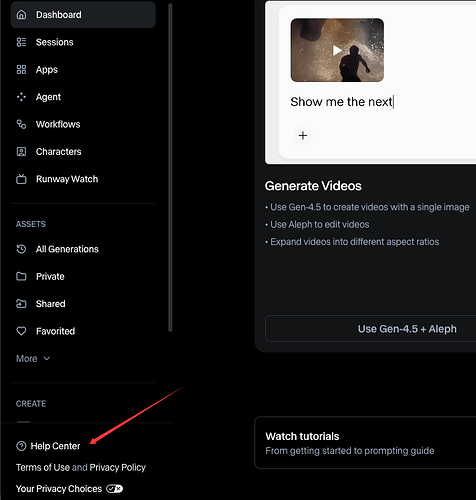The image size is (476, 500).
Task: Open Your Privacy Choices link
Action: pyautogui.click(x=59, y=489)
